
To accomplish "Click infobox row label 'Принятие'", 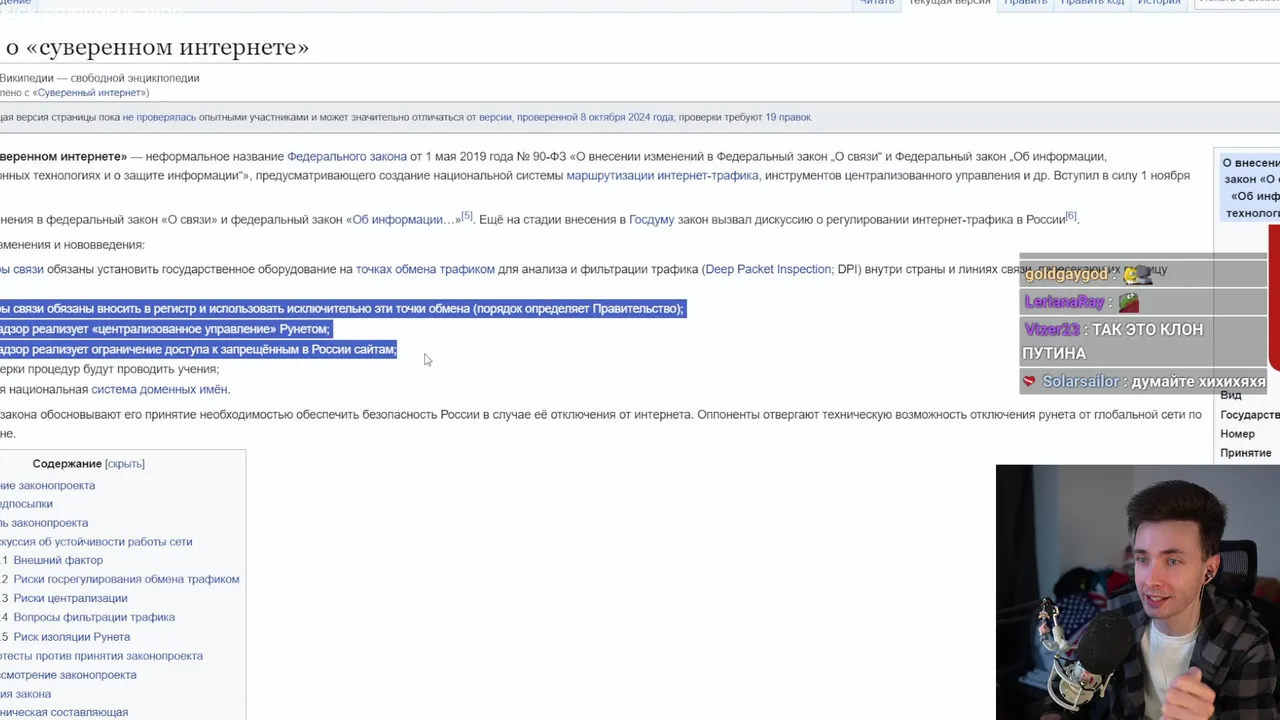I will click(x=1246, y=453).
